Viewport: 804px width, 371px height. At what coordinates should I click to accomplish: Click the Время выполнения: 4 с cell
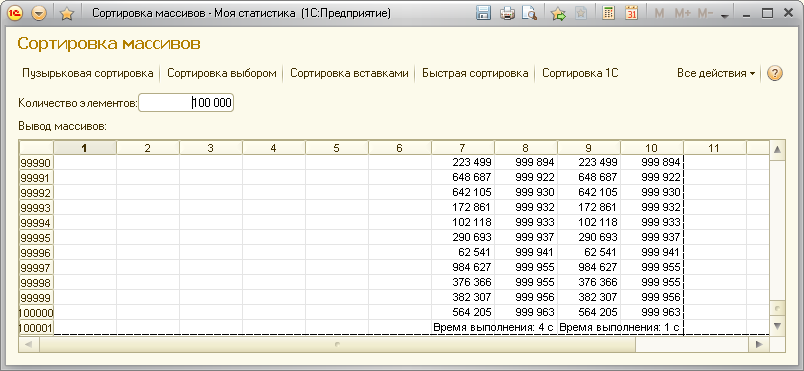click(493, 327)
